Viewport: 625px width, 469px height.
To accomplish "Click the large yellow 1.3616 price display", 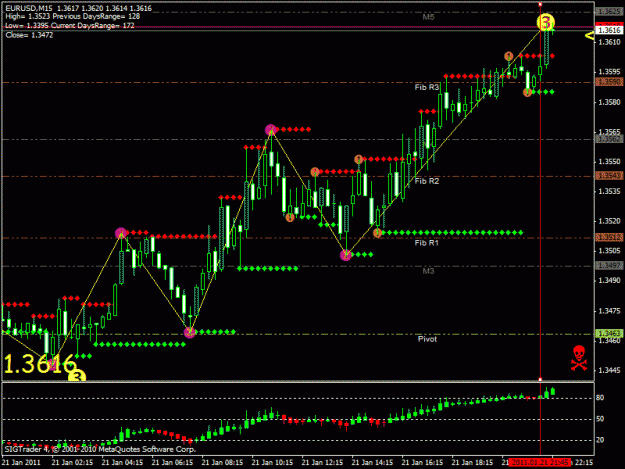I will 40,364.
